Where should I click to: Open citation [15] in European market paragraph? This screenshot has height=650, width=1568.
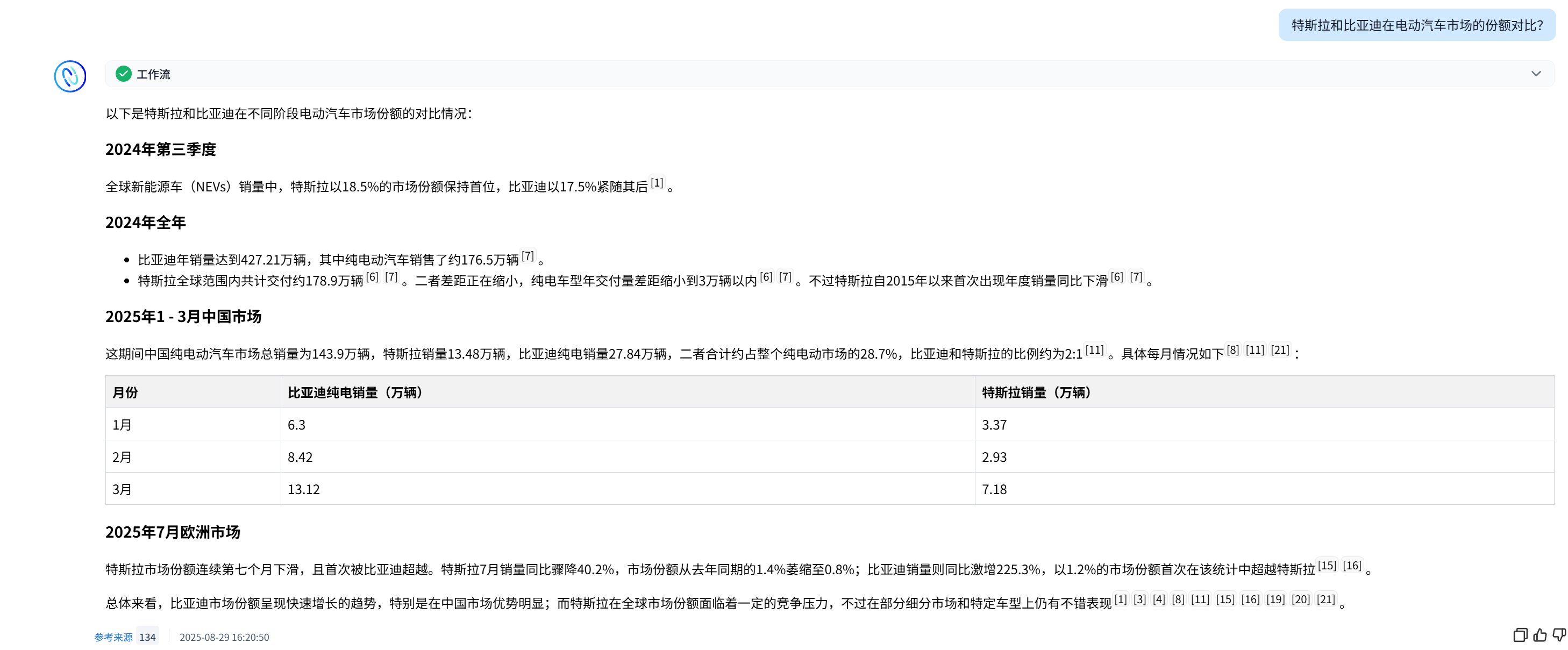tap(1327, 566)
